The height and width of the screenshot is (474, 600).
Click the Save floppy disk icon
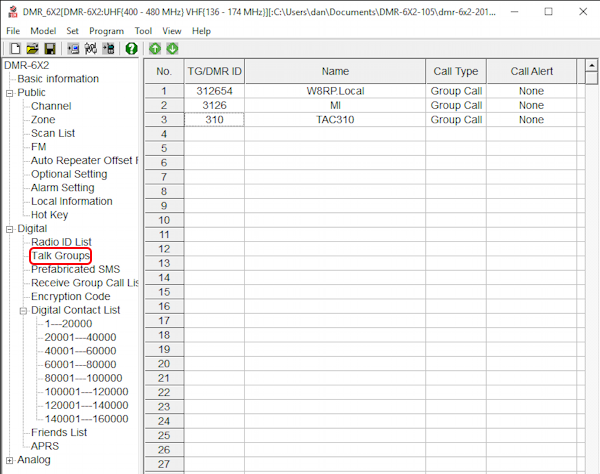pos(48,48)
